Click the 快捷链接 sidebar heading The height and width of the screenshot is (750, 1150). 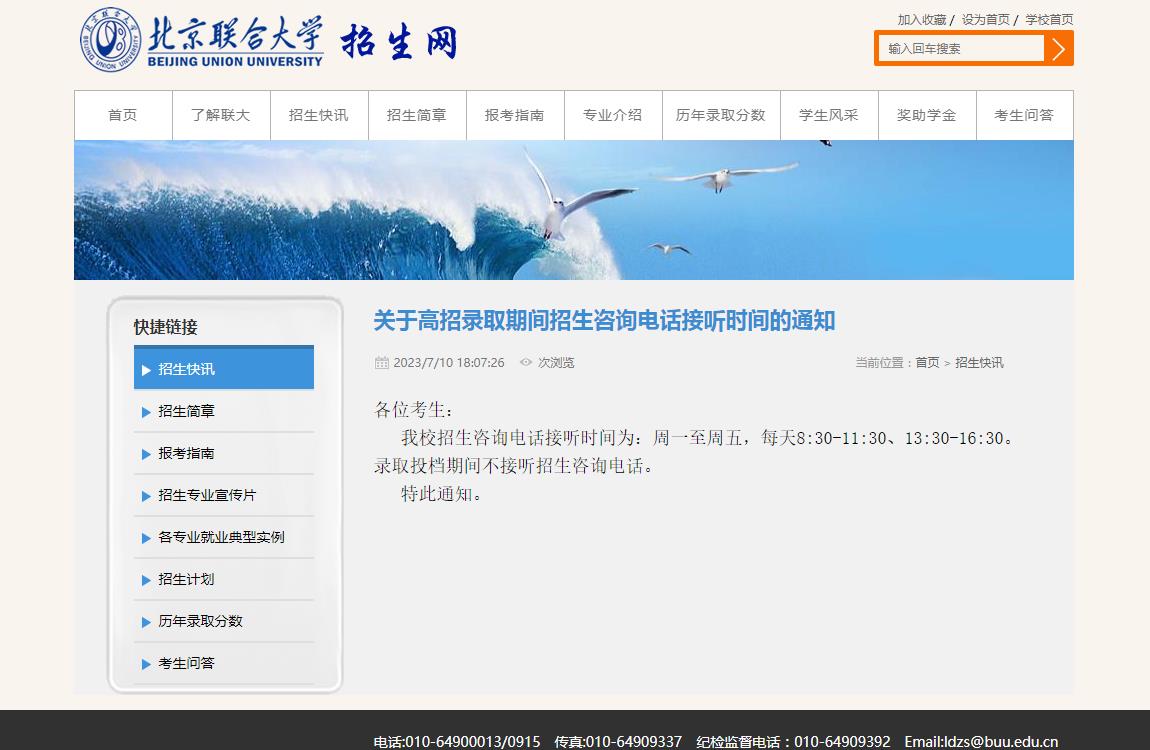click(x=166, y=327)
